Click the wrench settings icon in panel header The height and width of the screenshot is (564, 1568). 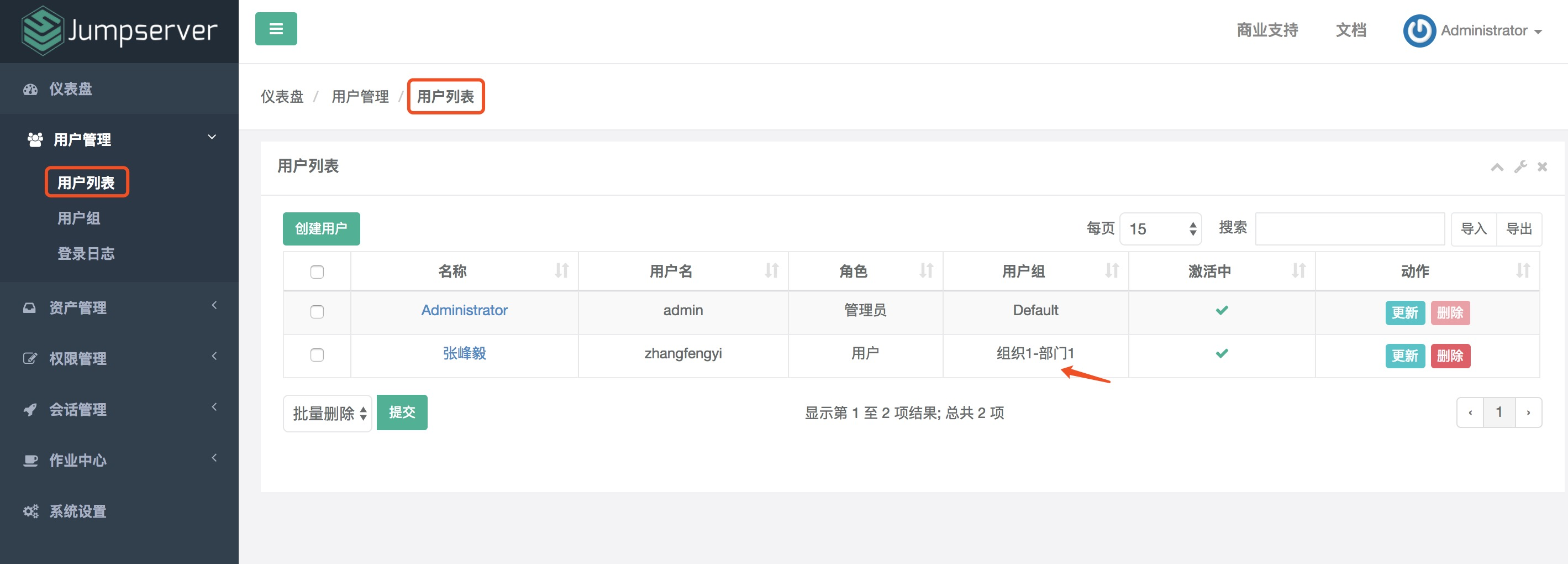pyautogui.click(x=1520, y=166)
